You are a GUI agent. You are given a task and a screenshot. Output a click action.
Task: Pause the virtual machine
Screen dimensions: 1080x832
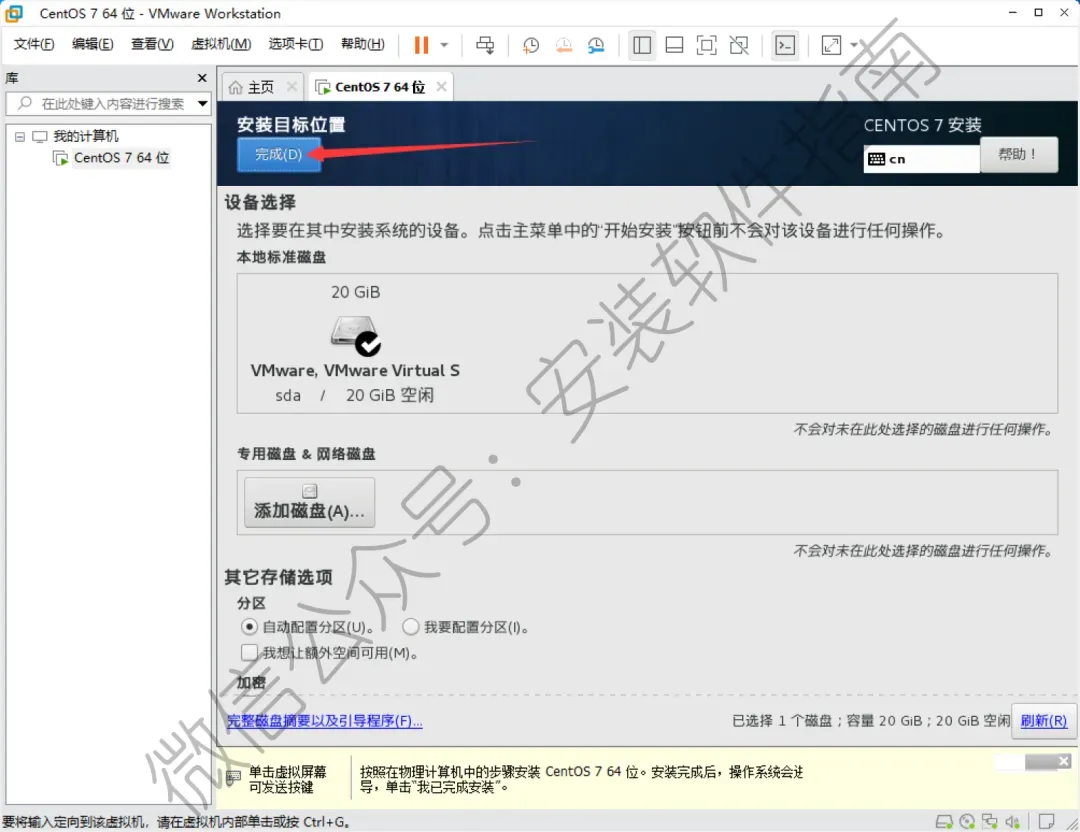[421, 45]
